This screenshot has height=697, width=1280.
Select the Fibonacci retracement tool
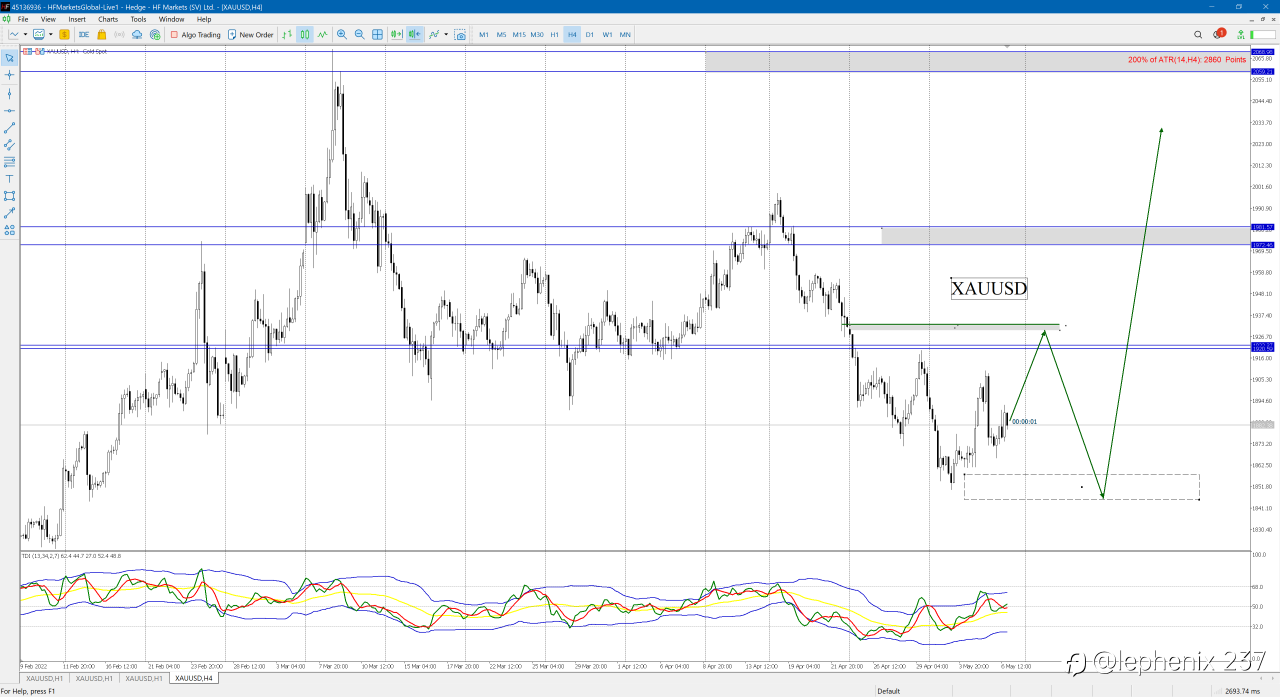9,162
